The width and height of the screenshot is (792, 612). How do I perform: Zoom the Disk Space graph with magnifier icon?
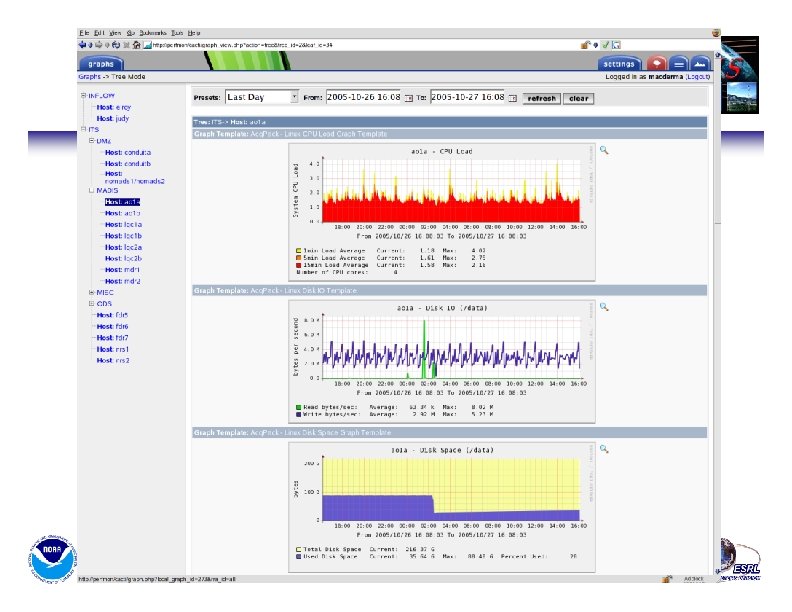(604, 449)
